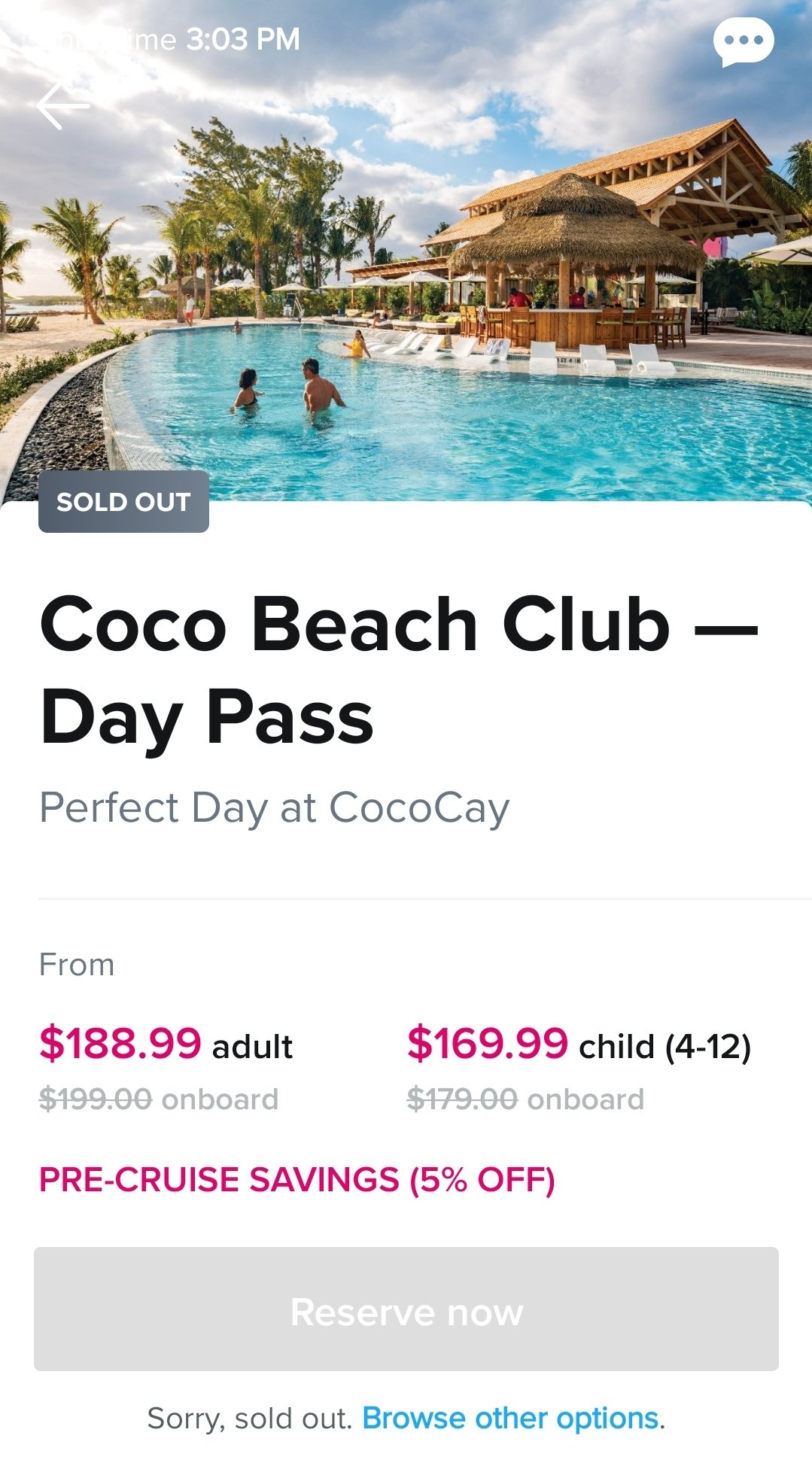This screenshot has width=812, height=1481.
Task: Tap the back arrow icon
Action: tap(63, 105)
